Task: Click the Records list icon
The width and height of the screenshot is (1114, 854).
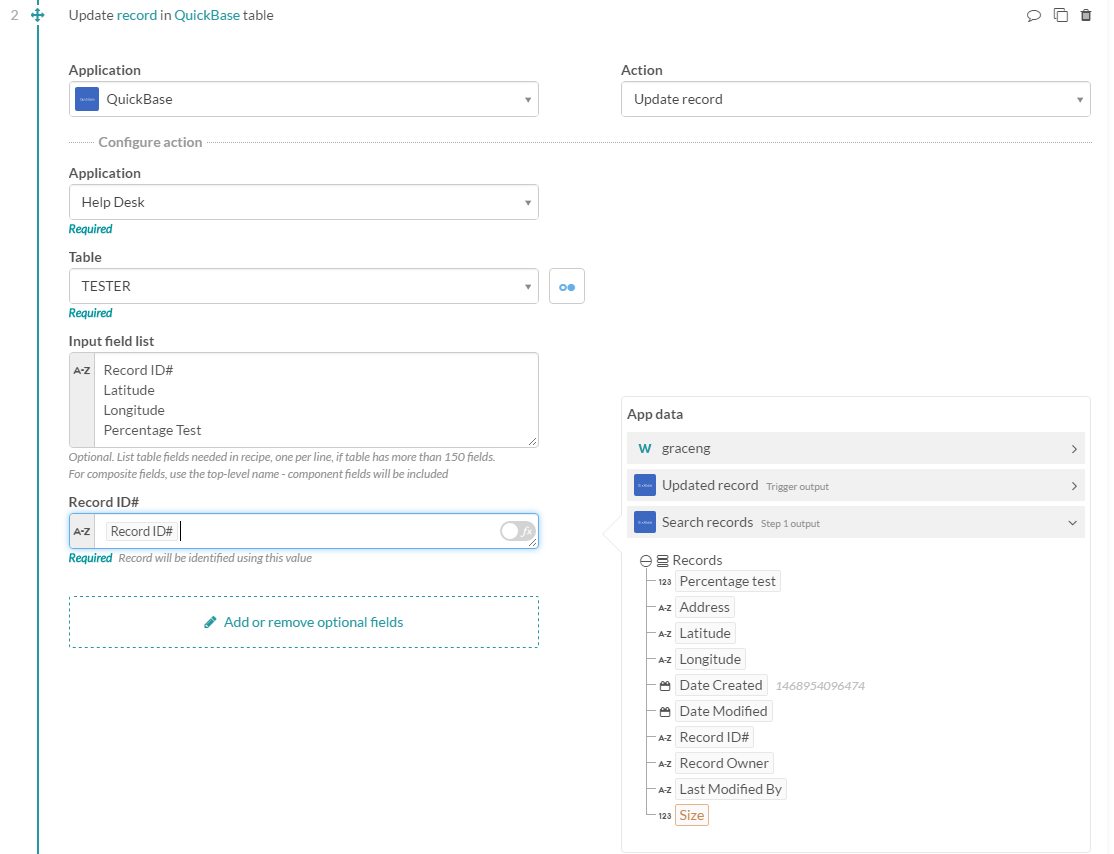Action: tap(662, 561)
